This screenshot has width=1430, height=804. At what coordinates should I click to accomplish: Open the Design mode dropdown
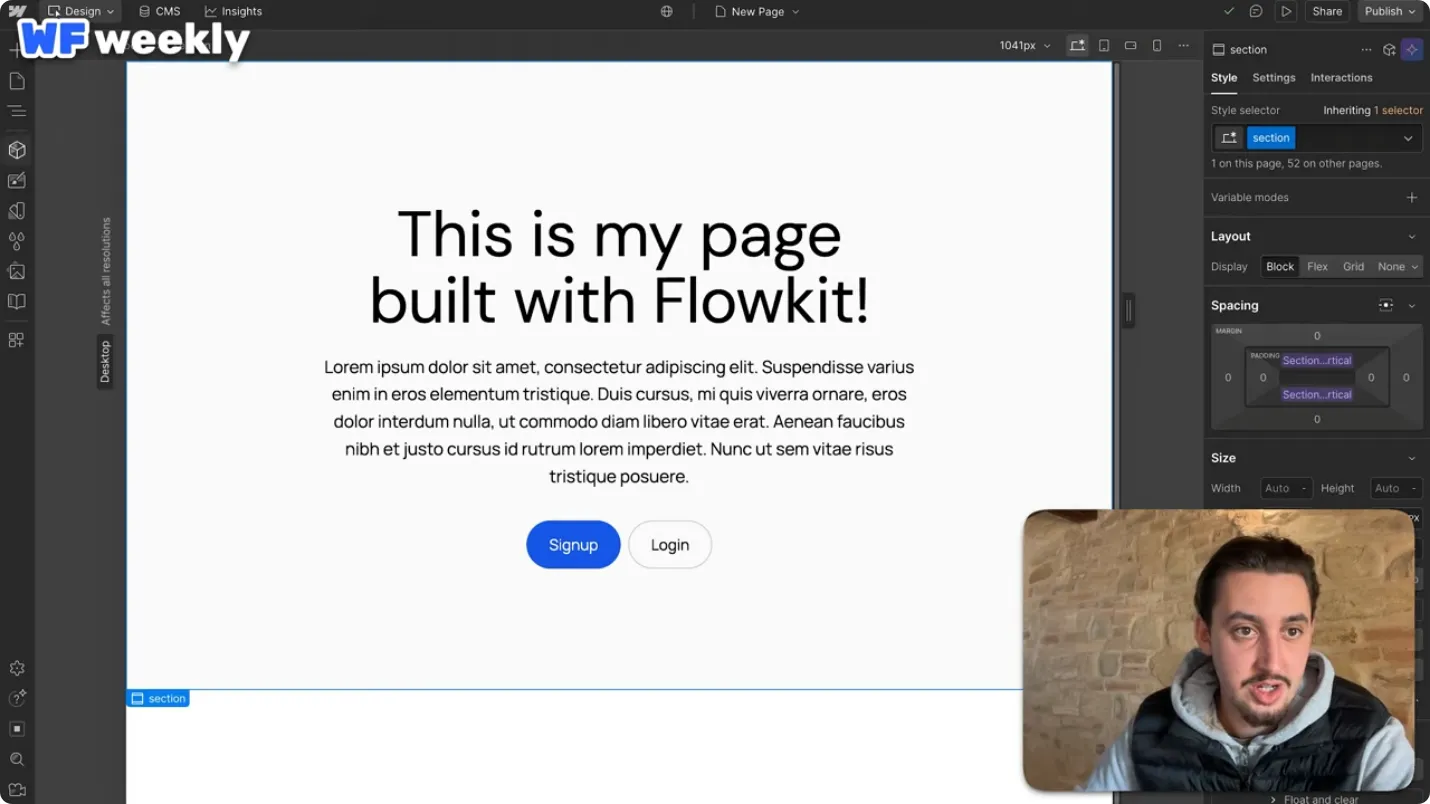tap(80, 12)
